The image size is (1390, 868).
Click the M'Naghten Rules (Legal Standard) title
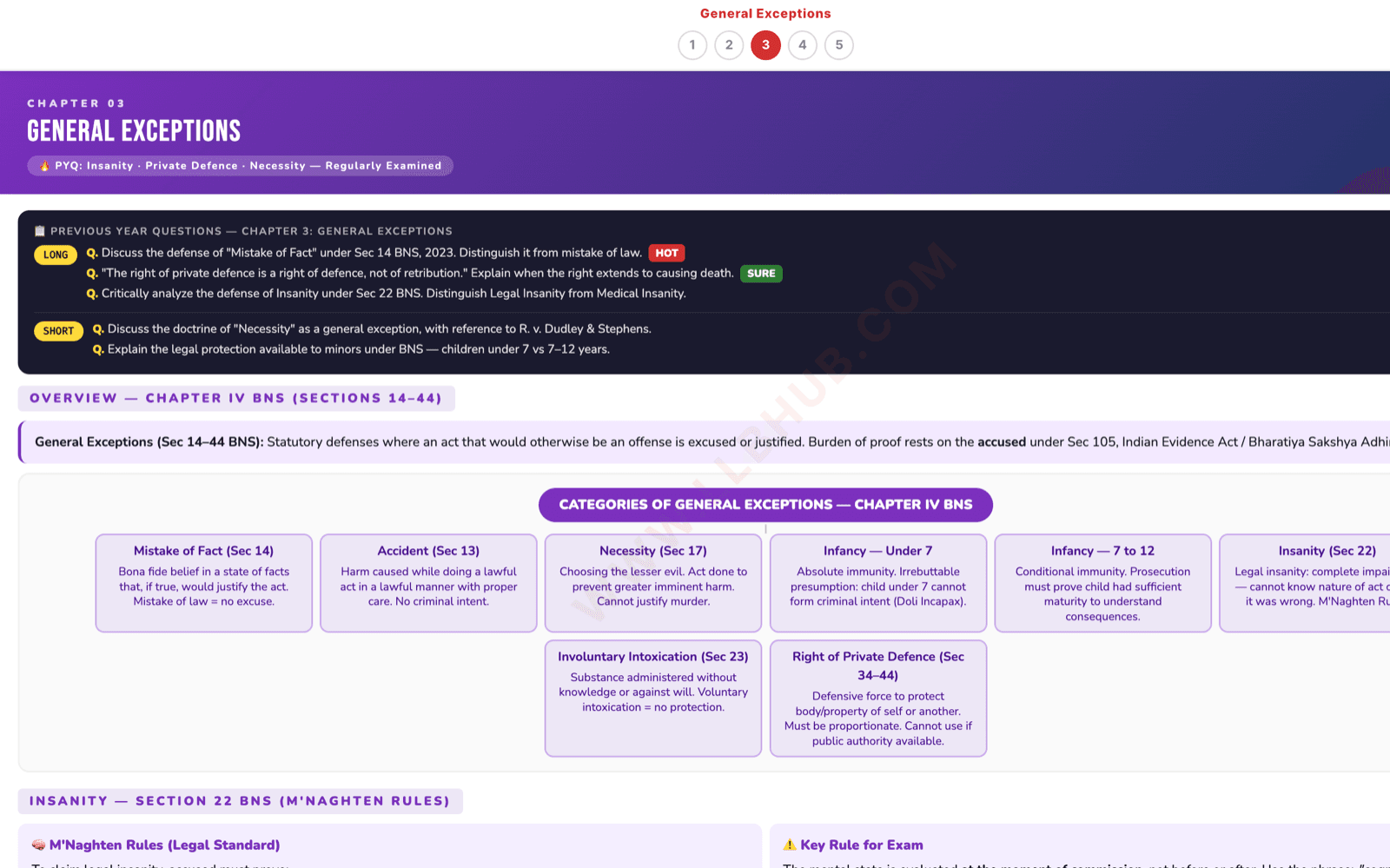pyautogui.click(x=164, y=845)
